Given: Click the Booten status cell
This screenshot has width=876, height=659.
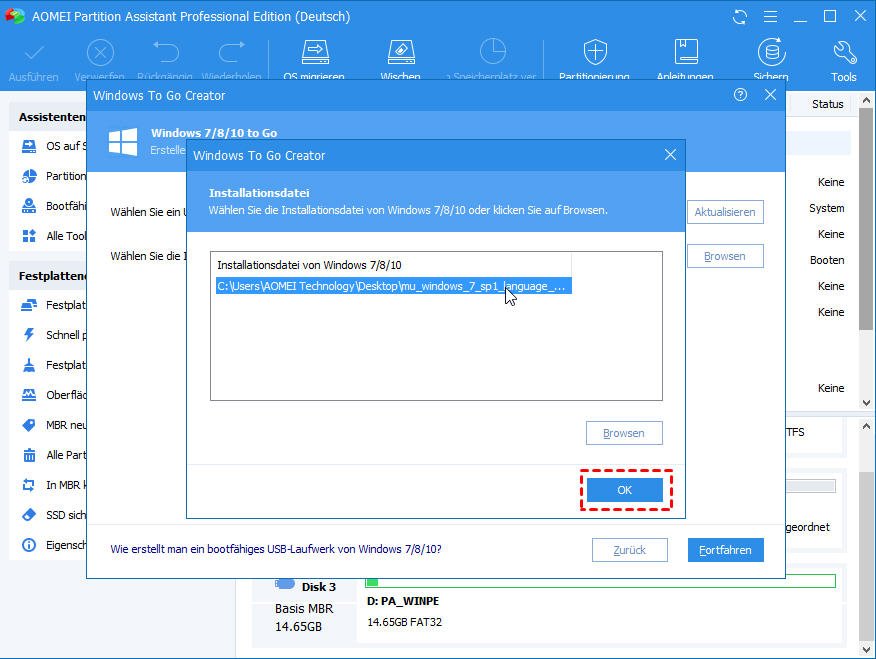Looking at the screenshot, I should pyautogui.click(x=827, y=260).
